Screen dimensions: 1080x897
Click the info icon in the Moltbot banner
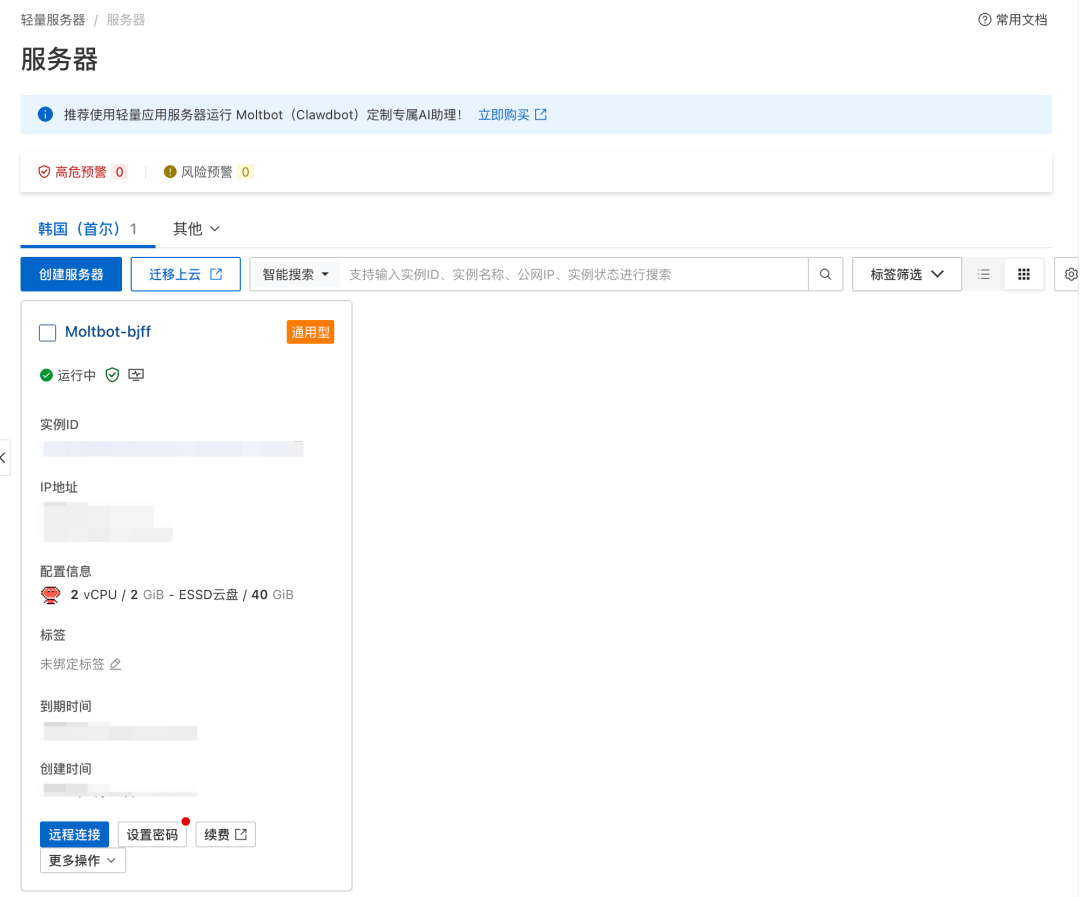coord(44,113)
